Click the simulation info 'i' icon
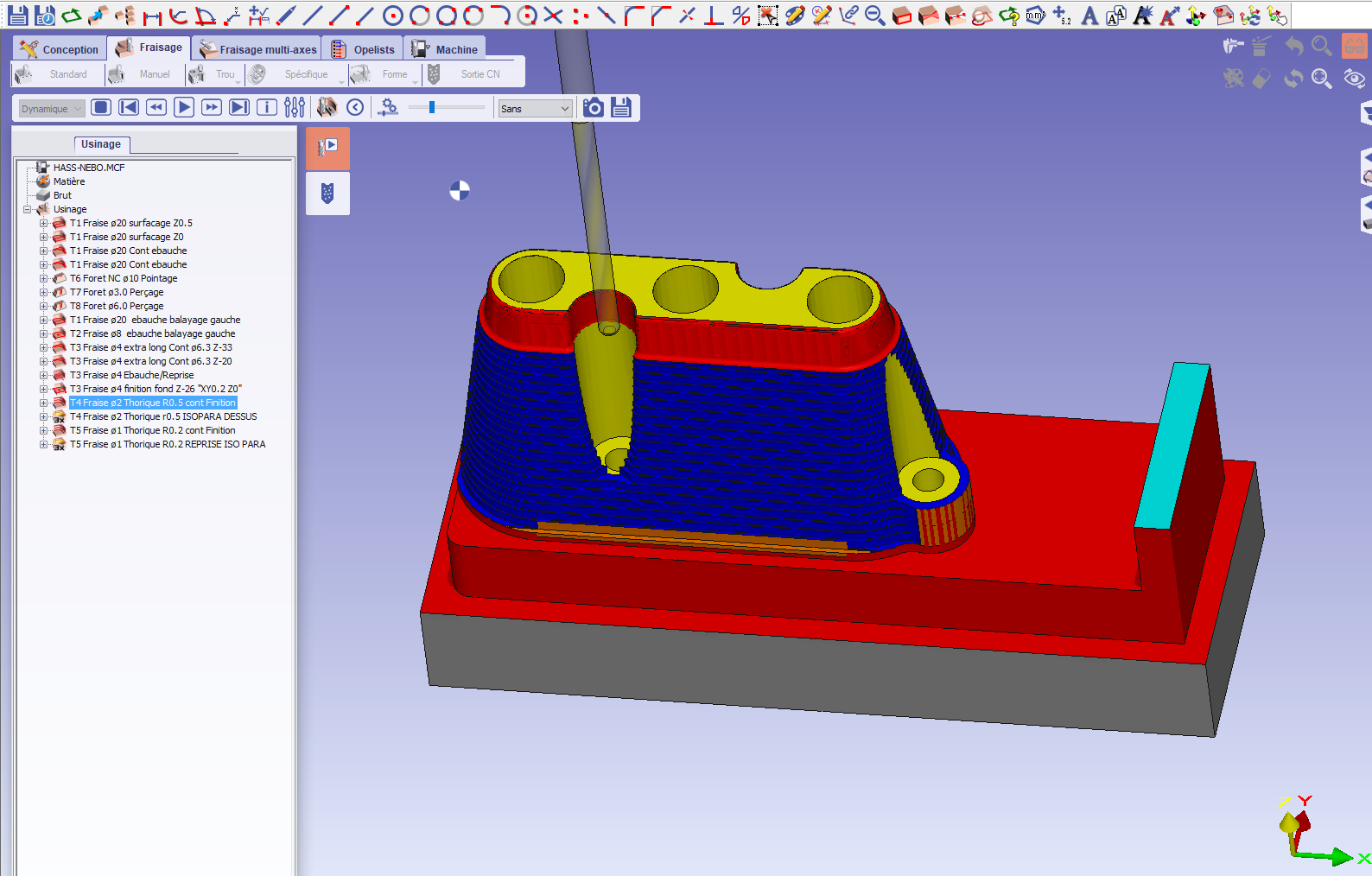Viewport: 1372px width, 876px height. pos(267,107)
